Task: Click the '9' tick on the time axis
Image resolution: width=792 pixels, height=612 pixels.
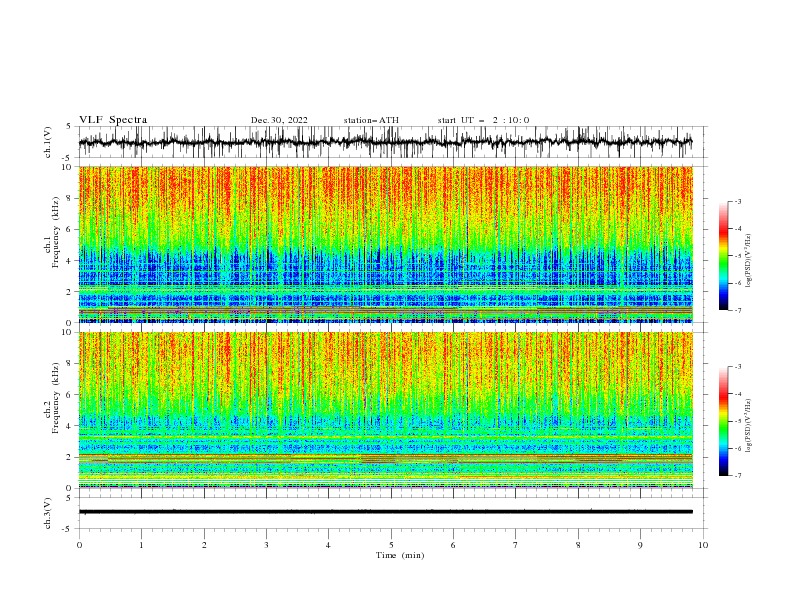Action: 640,545
